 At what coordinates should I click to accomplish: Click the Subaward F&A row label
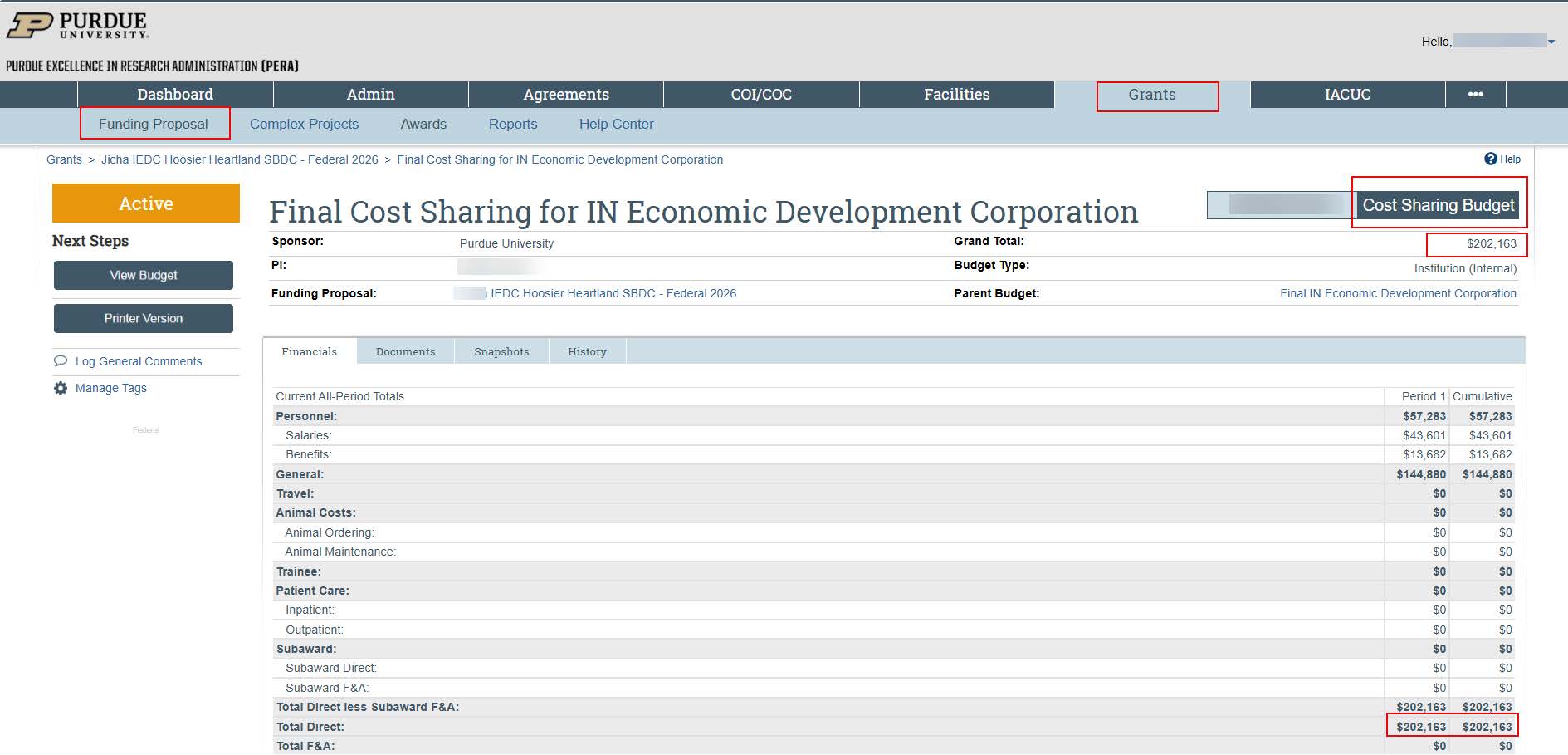[x=327, y=688]
